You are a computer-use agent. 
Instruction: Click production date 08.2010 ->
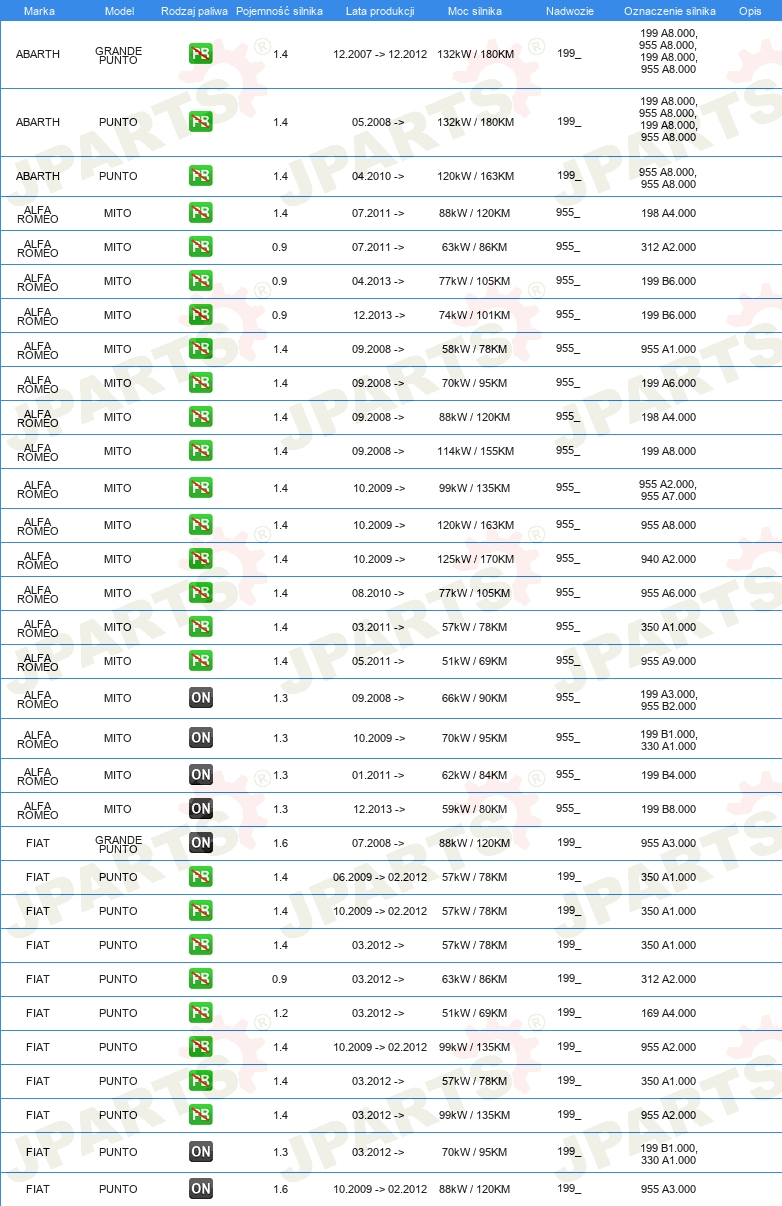coord(378,593)
